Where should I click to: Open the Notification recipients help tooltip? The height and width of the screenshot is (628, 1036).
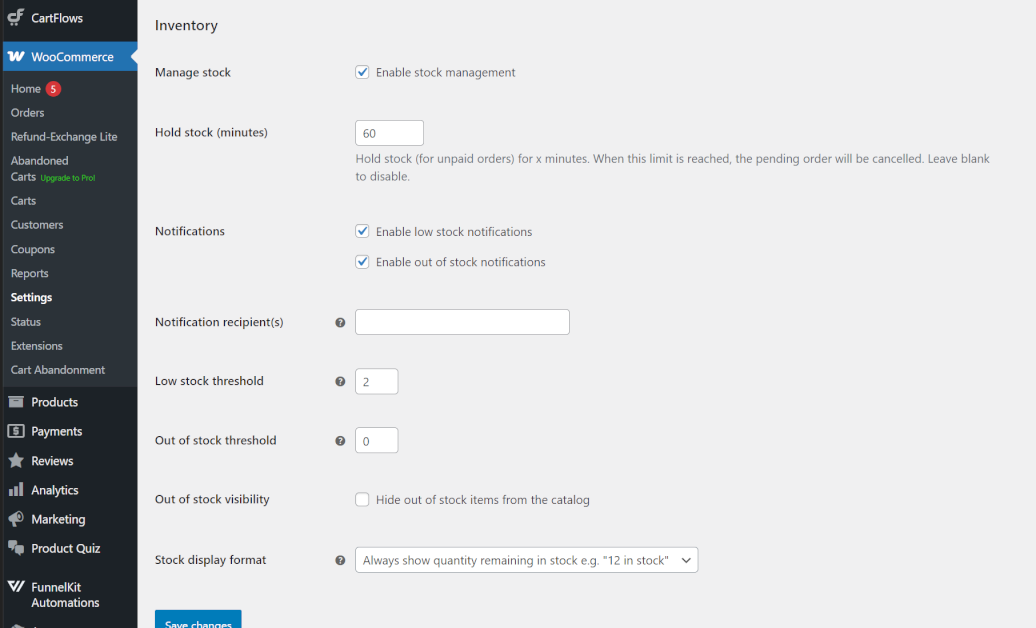click(x=340, y=322)
